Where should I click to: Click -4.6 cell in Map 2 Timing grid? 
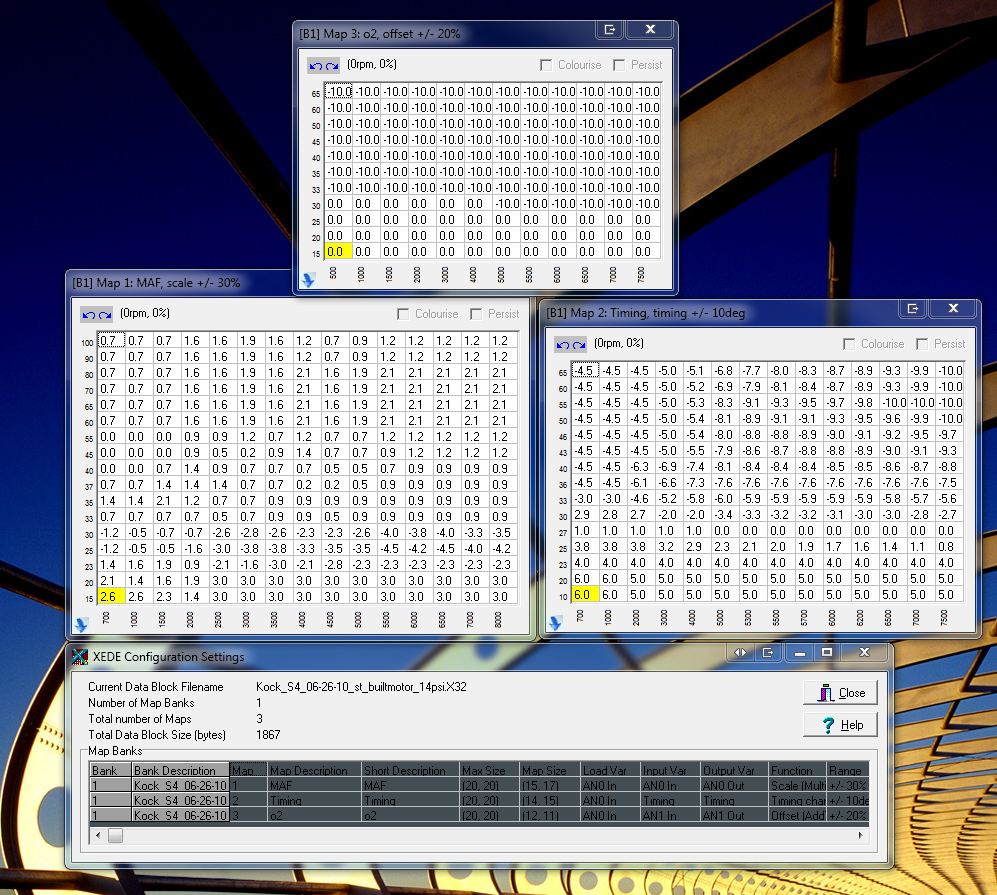point(639,499)
